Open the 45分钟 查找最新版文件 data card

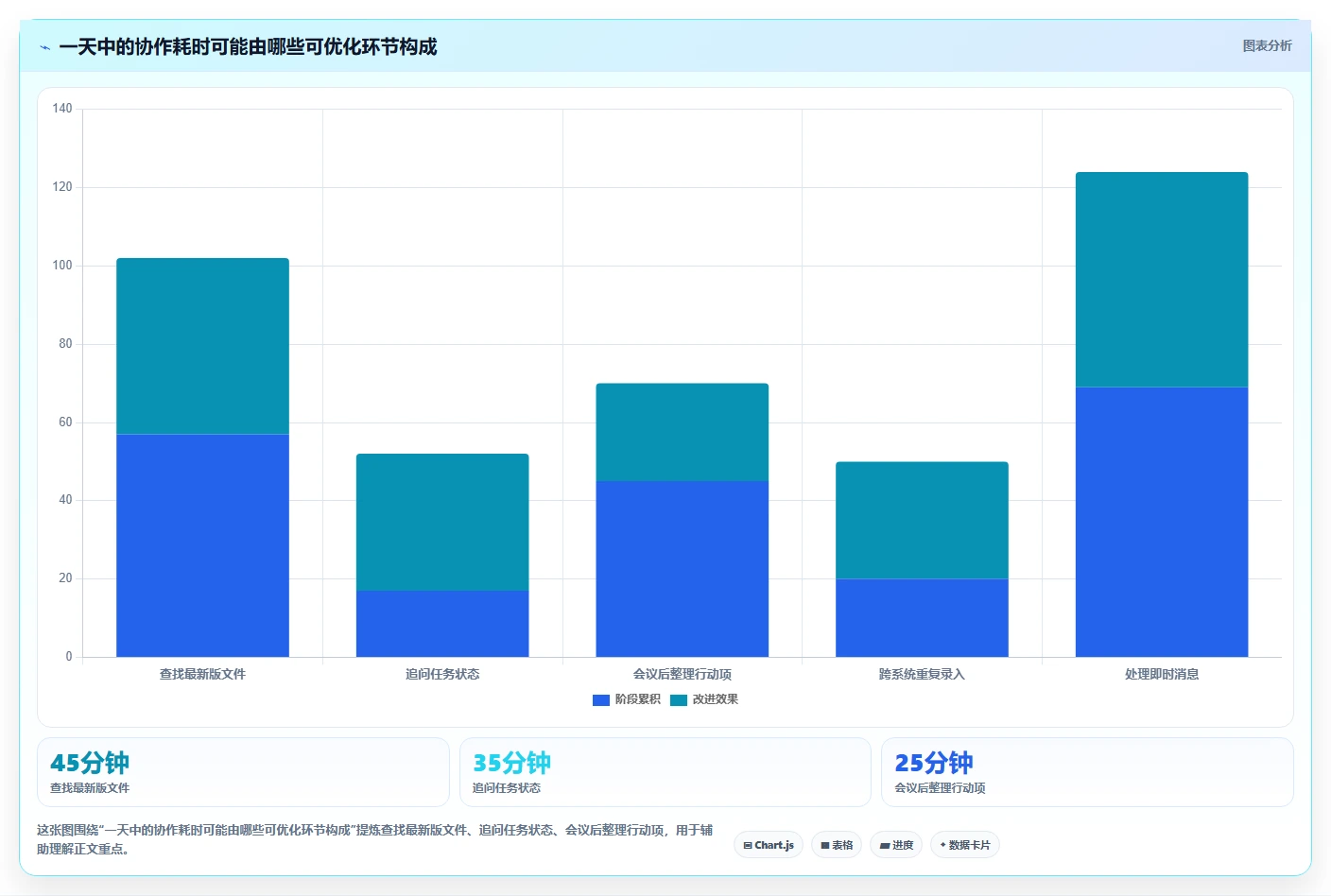[x=243, y=772]
